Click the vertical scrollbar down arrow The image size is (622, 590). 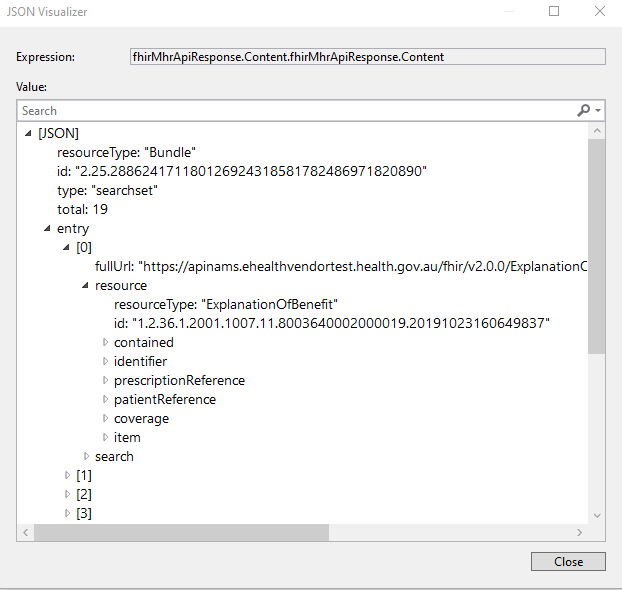point(597,515)
